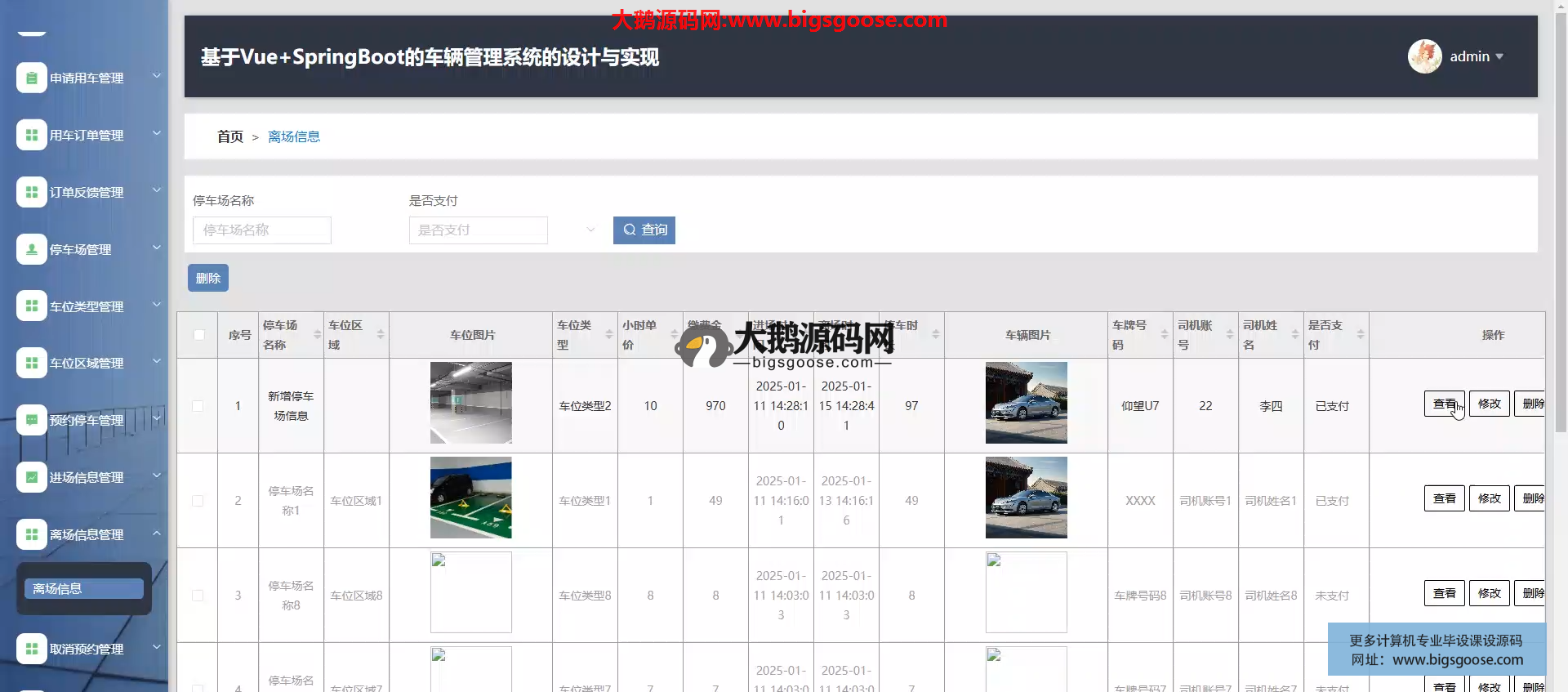1568x692 pixels.
Task: Click the 用车订单管理 grid icon
Action: tap(31, 136)
